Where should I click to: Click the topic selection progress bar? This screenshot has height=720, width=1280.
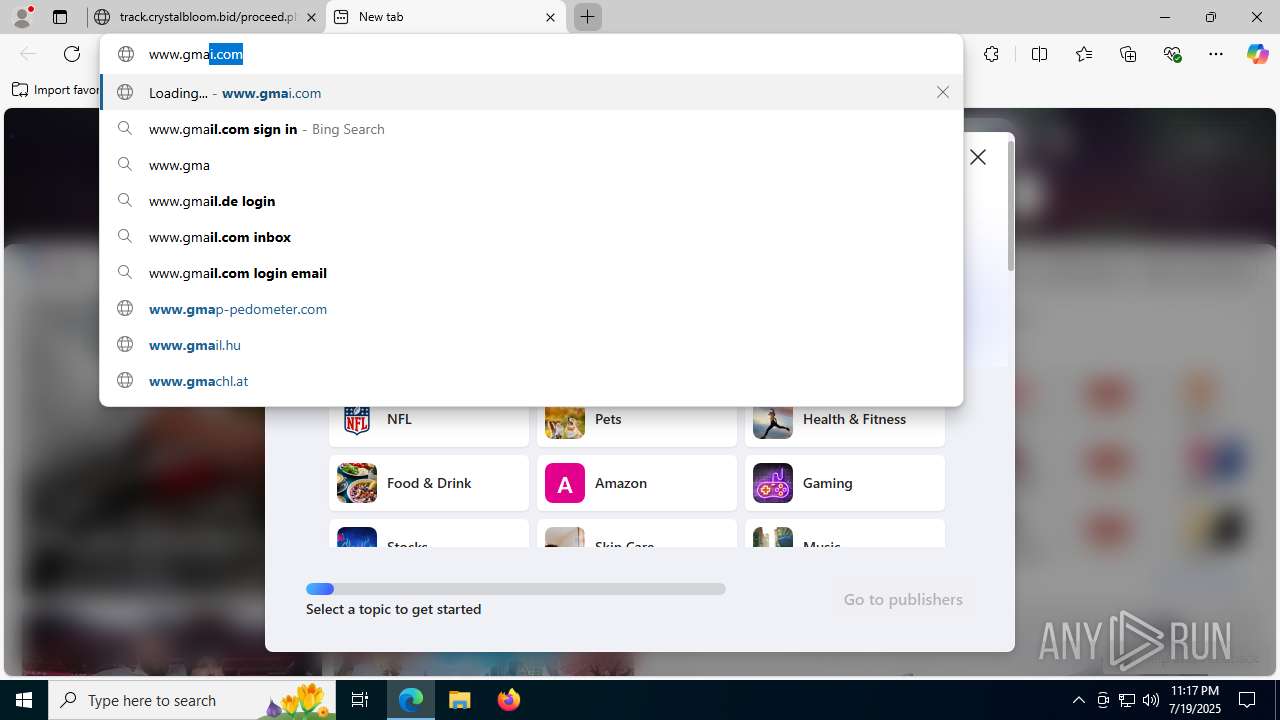516,589
